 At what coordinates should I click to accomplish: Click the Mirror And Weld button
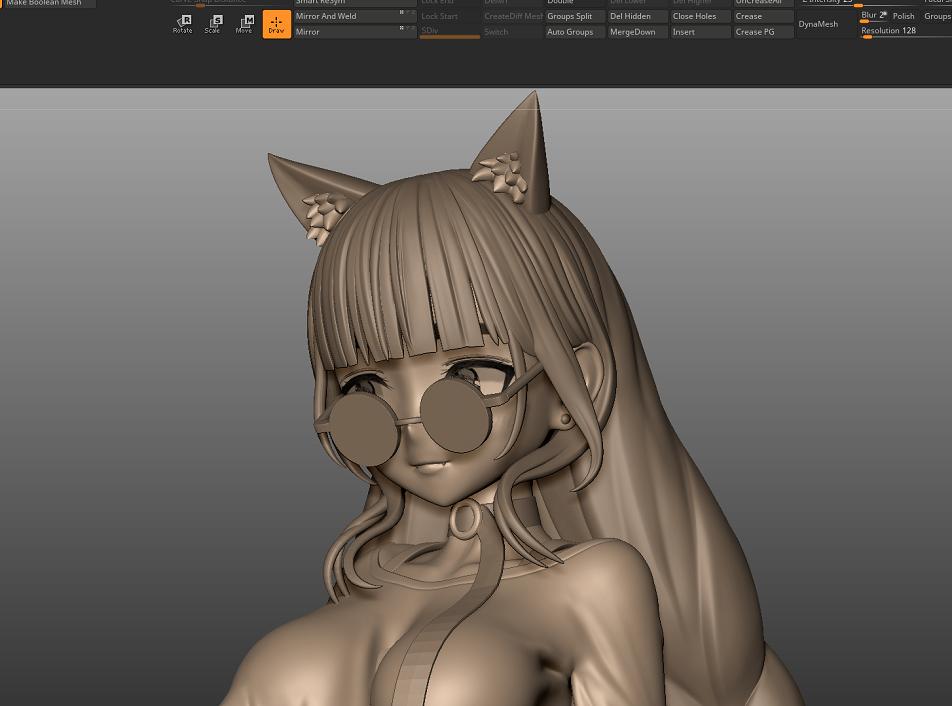click(x=355, y=16)
